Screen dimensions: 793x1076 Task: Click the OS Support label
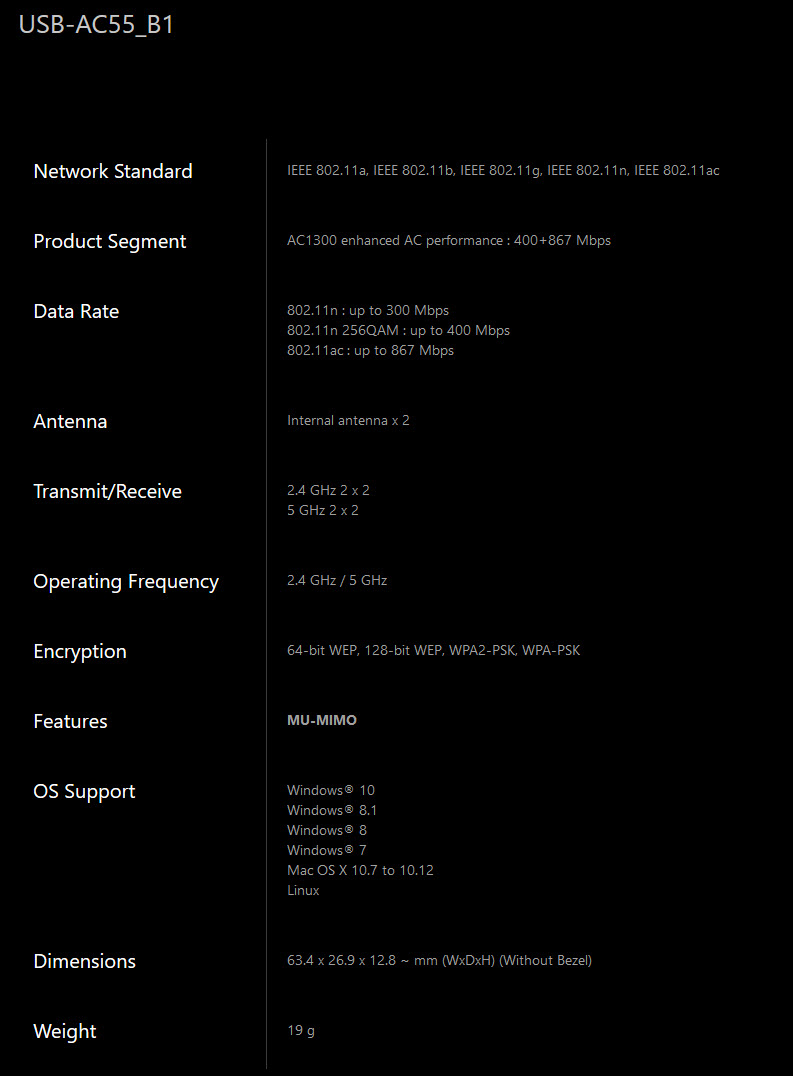[x=84, y=791]
